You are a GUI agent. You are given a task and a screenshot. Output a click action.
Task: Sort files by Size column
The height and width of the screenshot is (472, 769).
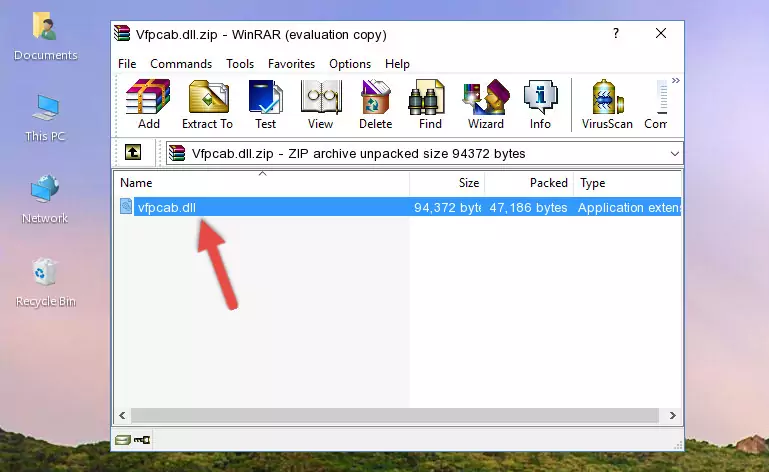click(x=447, y=183)
